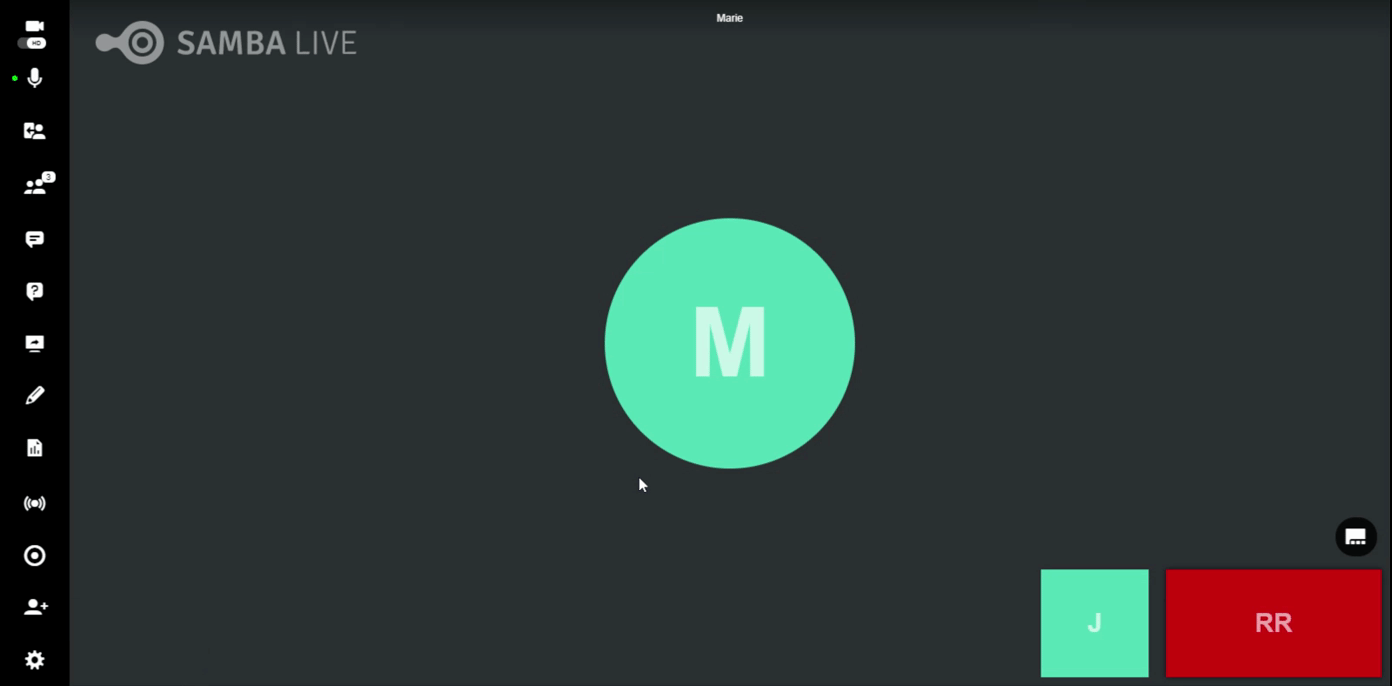
Task: Click the round layout button above thumbnails
Action: 1356,537
